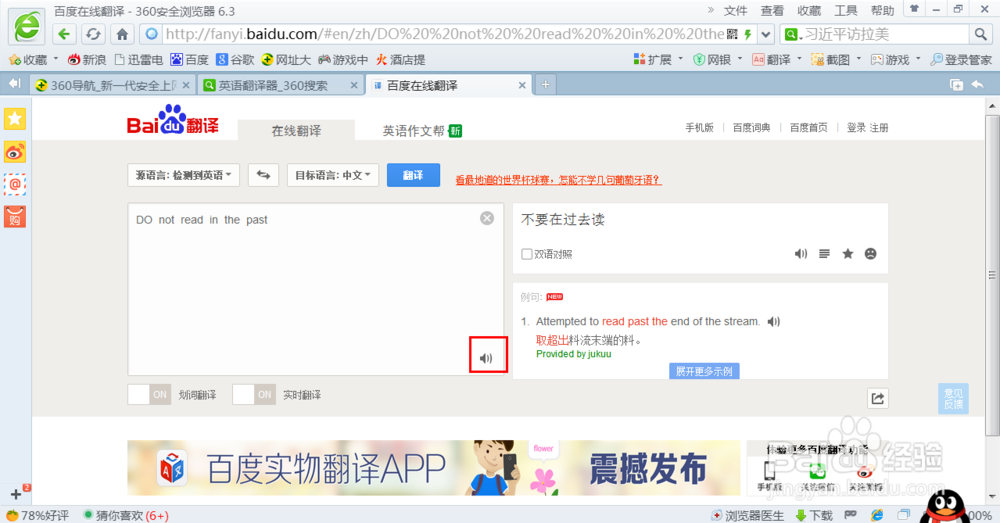1000x523 pixels.
Task: Click the Baidu 翻译 logo
Action: pyautogui.click(x=173, y=119)
